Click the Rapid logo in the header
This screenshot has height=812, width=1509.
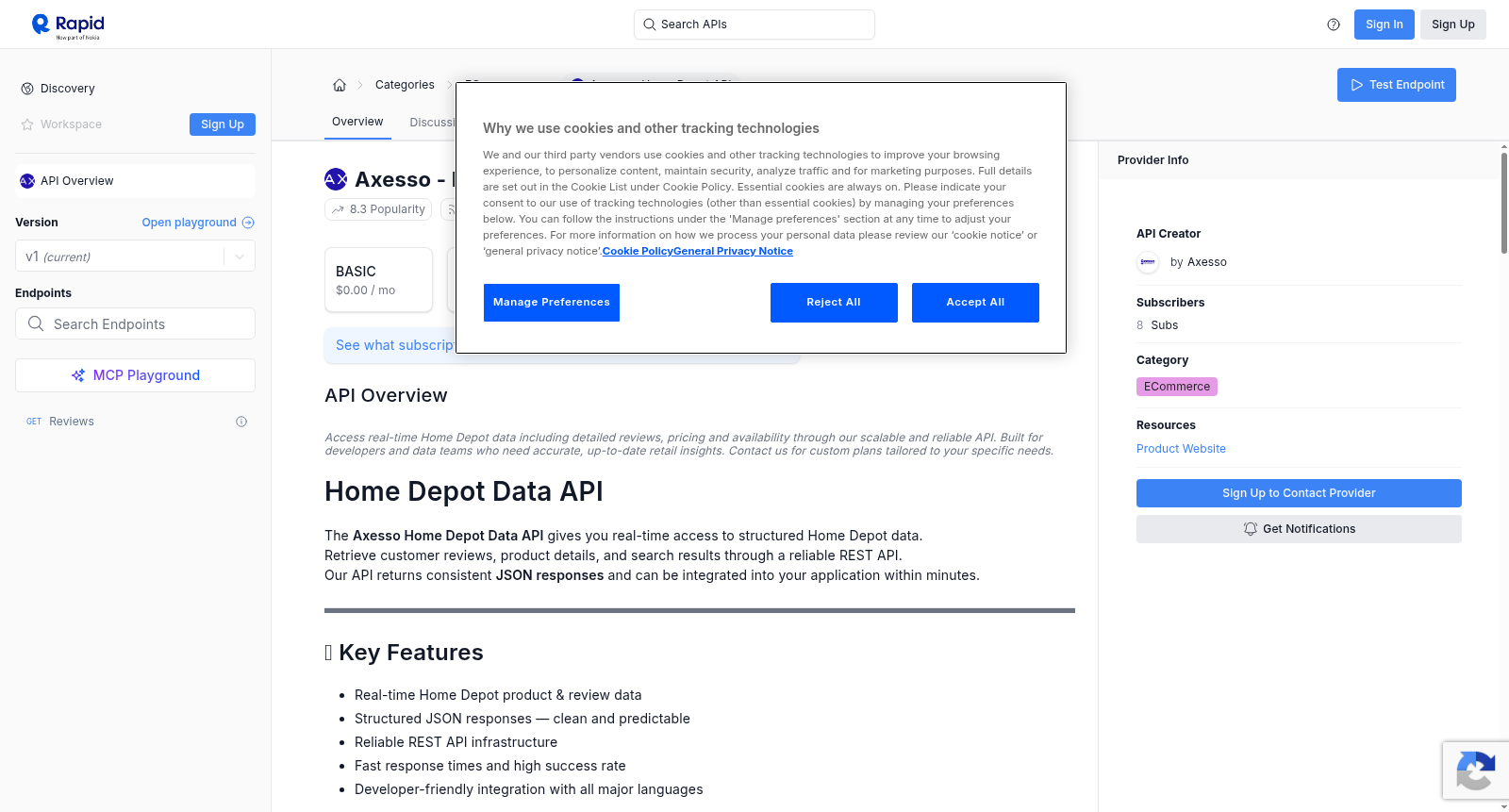click(68, 25)
